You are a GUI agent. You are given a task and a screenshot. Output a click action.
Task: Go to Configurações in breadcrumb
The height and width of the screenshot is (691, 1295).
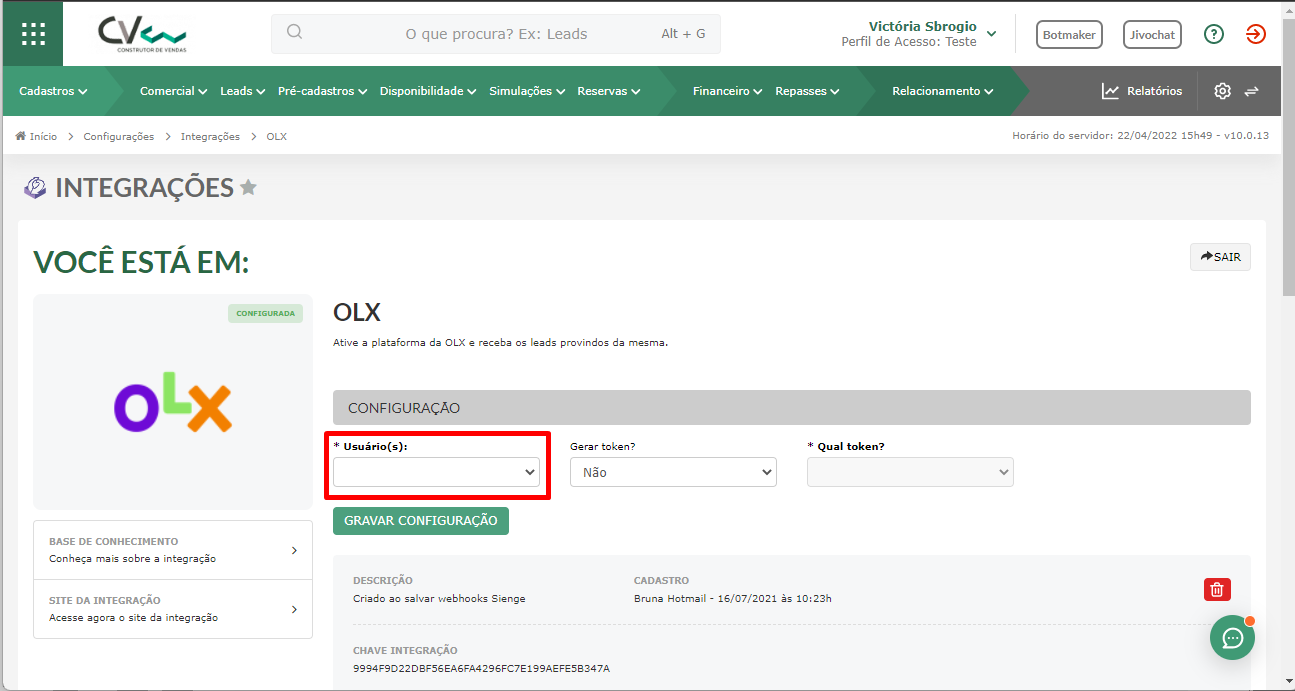(119, 136)
